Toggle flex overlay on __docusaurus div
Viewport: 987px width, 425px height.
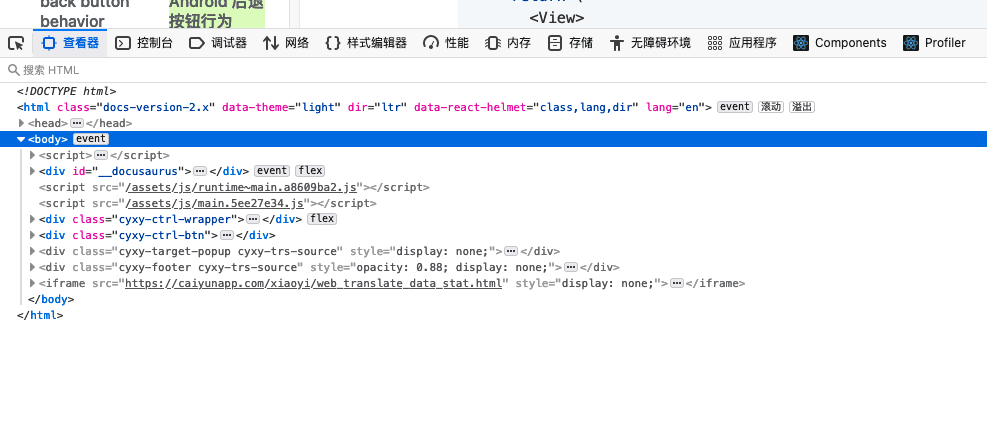tap(310, 171)
